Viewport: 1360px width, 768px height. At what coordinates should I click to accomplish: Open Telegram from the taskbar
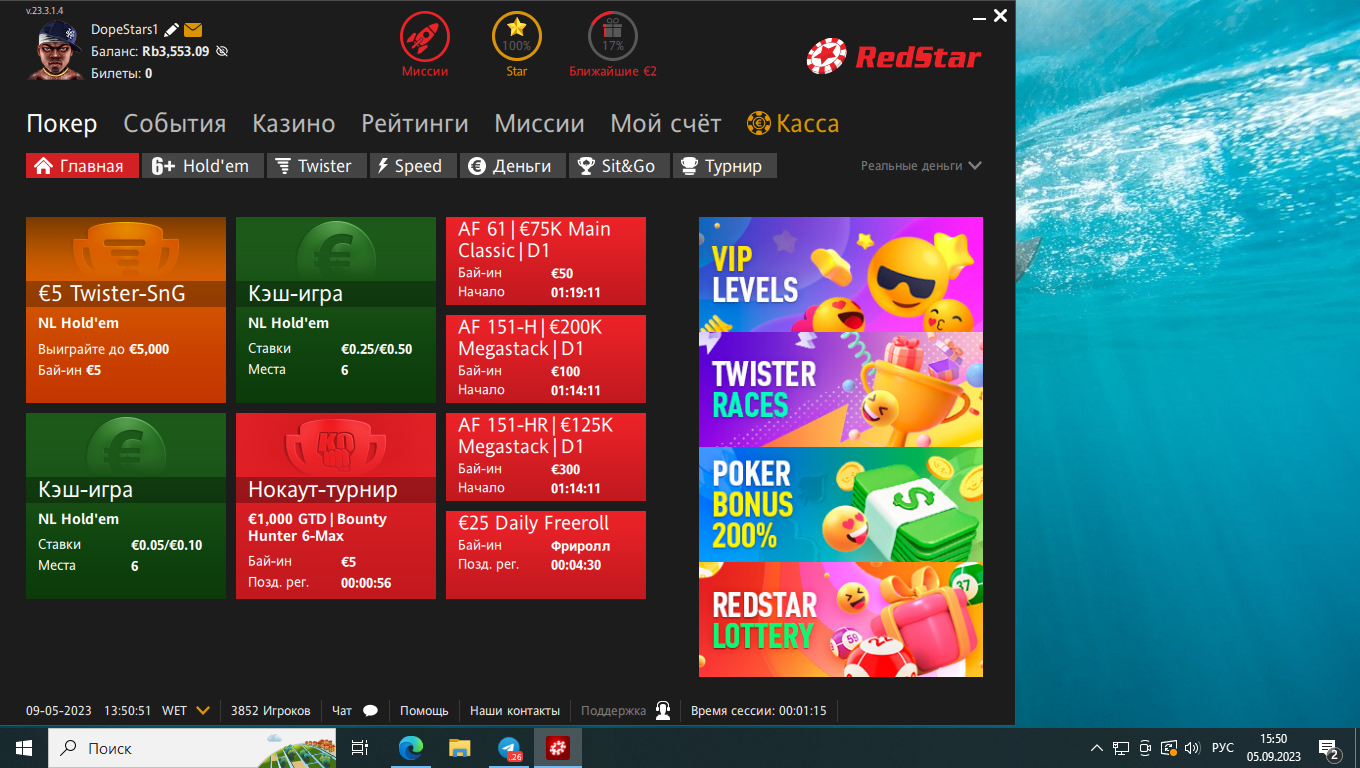tap(509, 748)
